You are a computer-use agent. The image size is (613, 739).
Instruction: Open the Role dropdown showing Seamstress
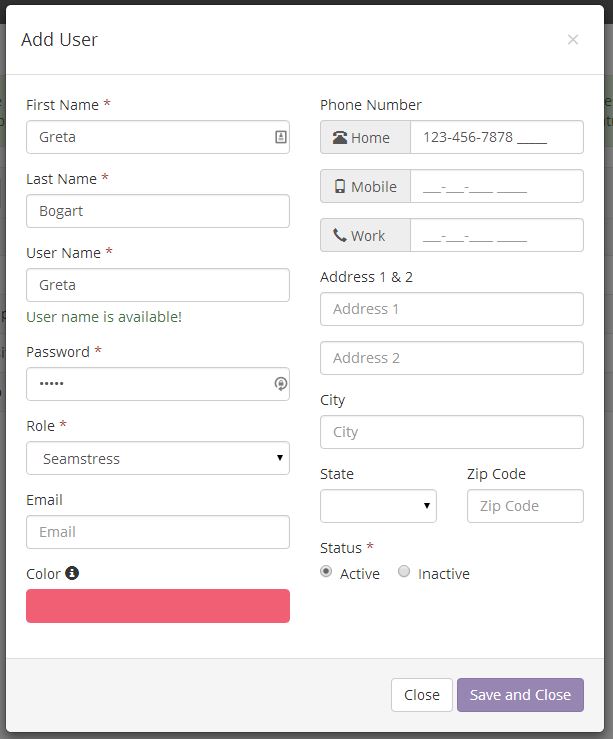[x=158, y=458]
